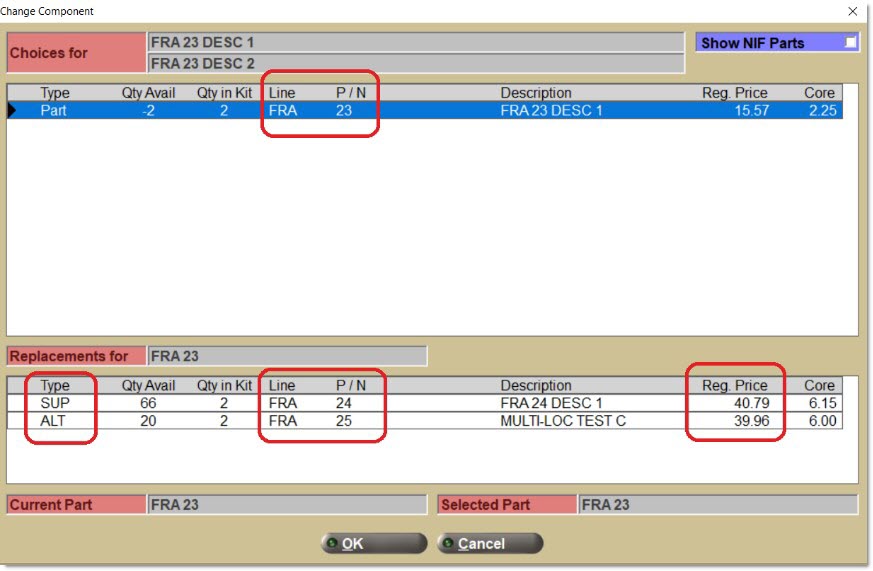The image size is (873, 571).
Task: Close the Change Component dialog
Action: 852,11
